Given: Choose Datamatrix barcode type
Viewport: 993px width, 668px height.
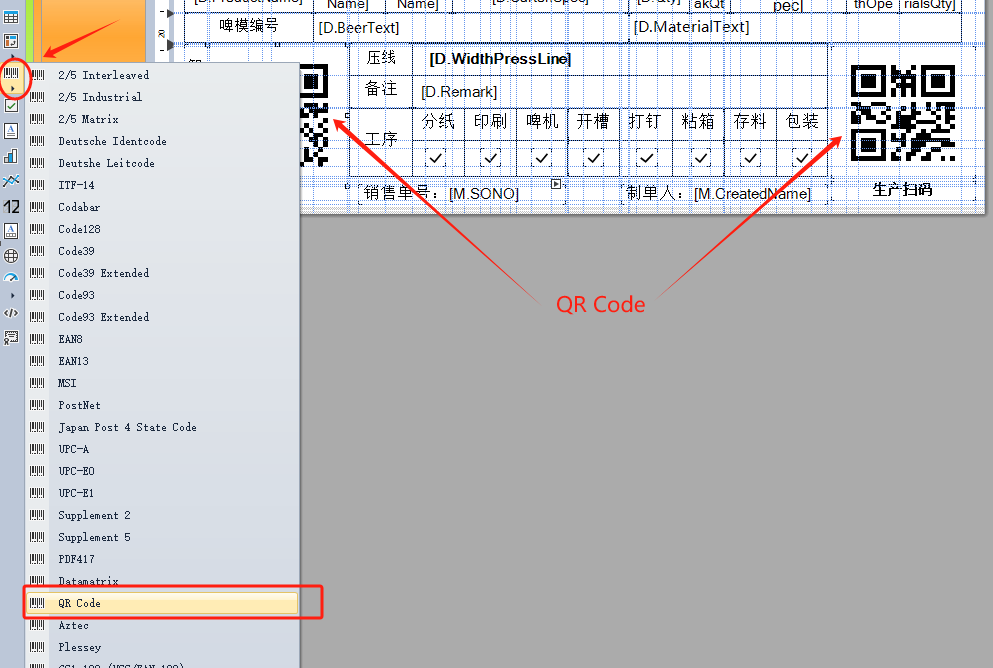Looking at the screenshot, I should (162, 581).
